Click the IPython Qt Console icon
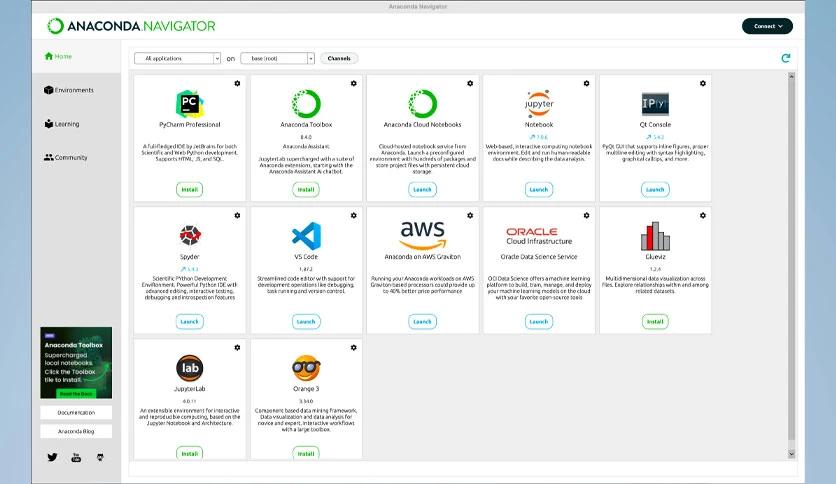The image size is (836, 484). click(x=655, y=103)
